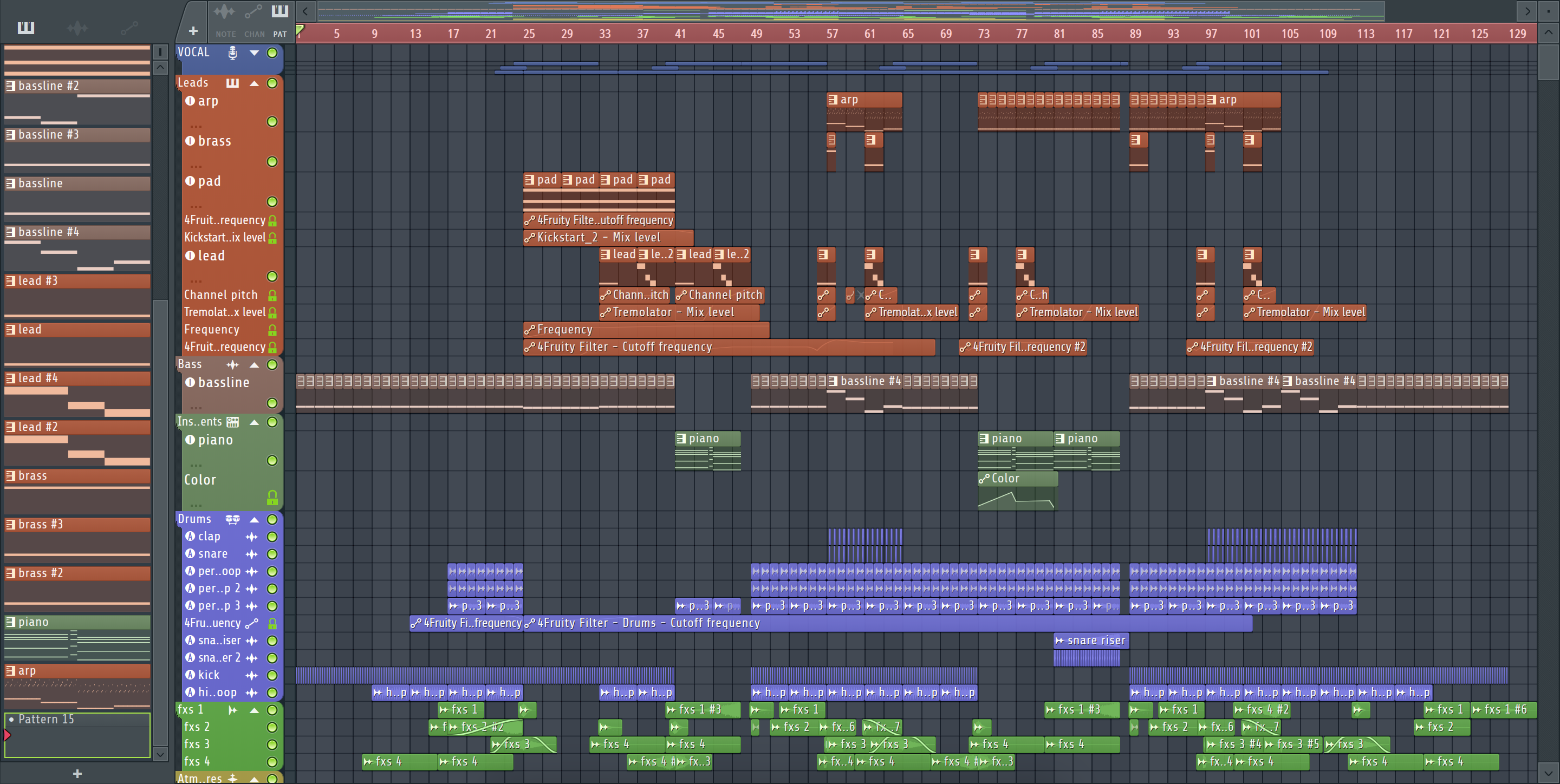Expand the VOCAL group arrow
The height and width of the screenshot is (784, 1560).
[255, 53]
